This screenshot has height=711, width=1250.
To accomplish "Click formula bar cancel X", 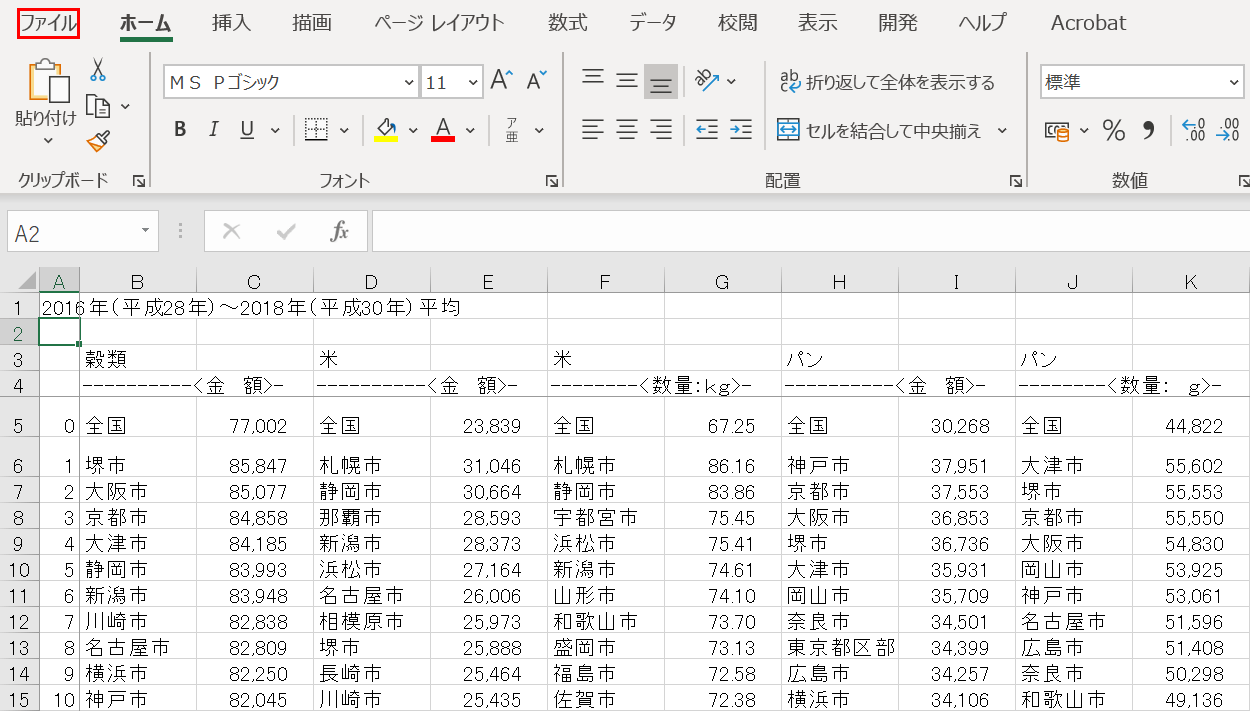I will tap(231, 232).
